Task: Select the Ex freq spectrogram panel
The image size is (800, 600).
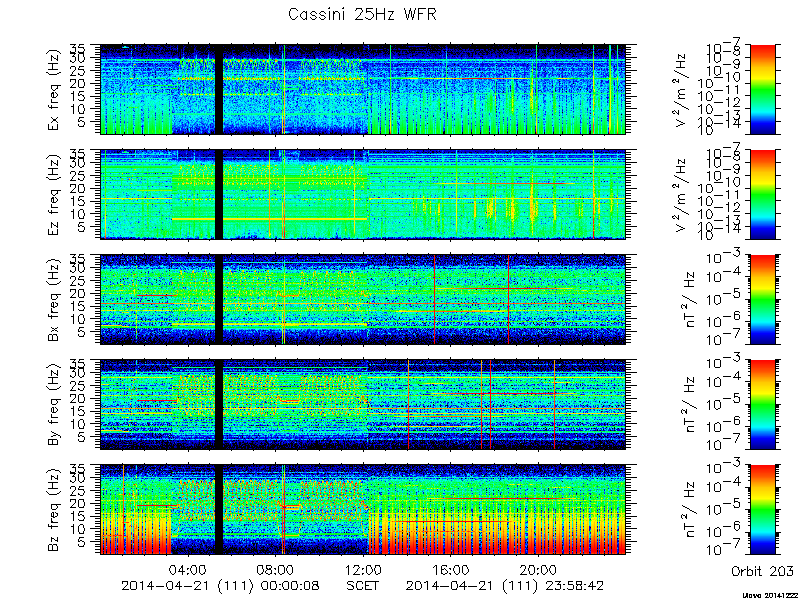Action: click(x=363, y=89)
